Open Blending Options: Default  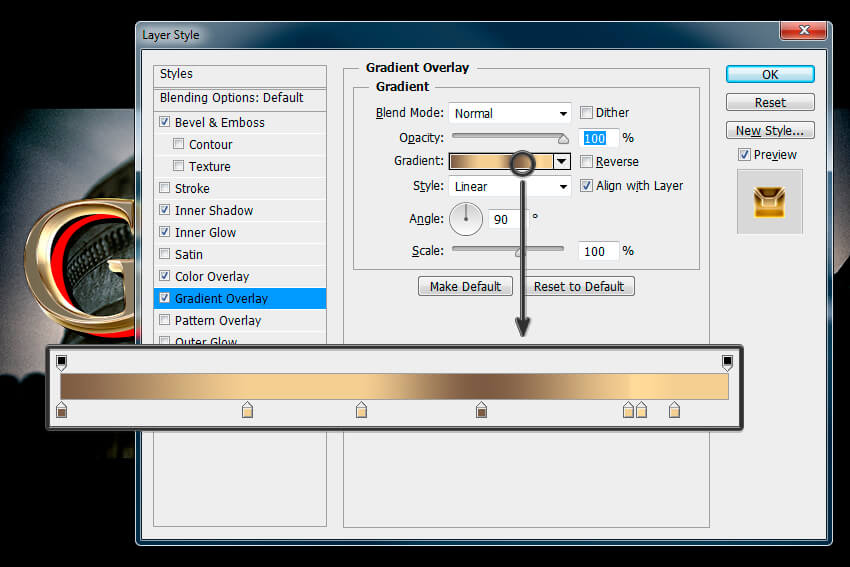coord(240,98)
